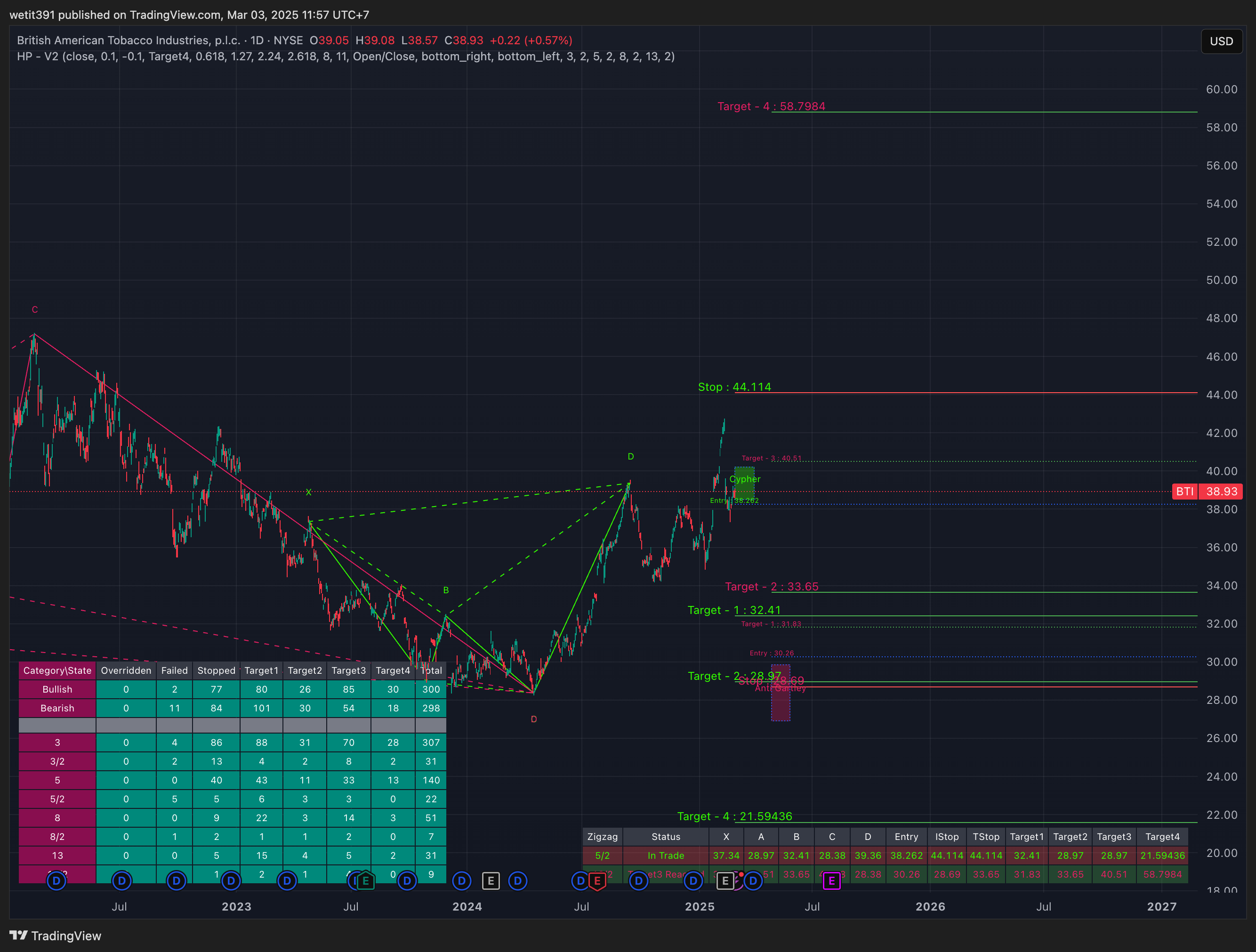Click the dividend marker for March 2025
Screen dimensions: 1256x952
753,881
